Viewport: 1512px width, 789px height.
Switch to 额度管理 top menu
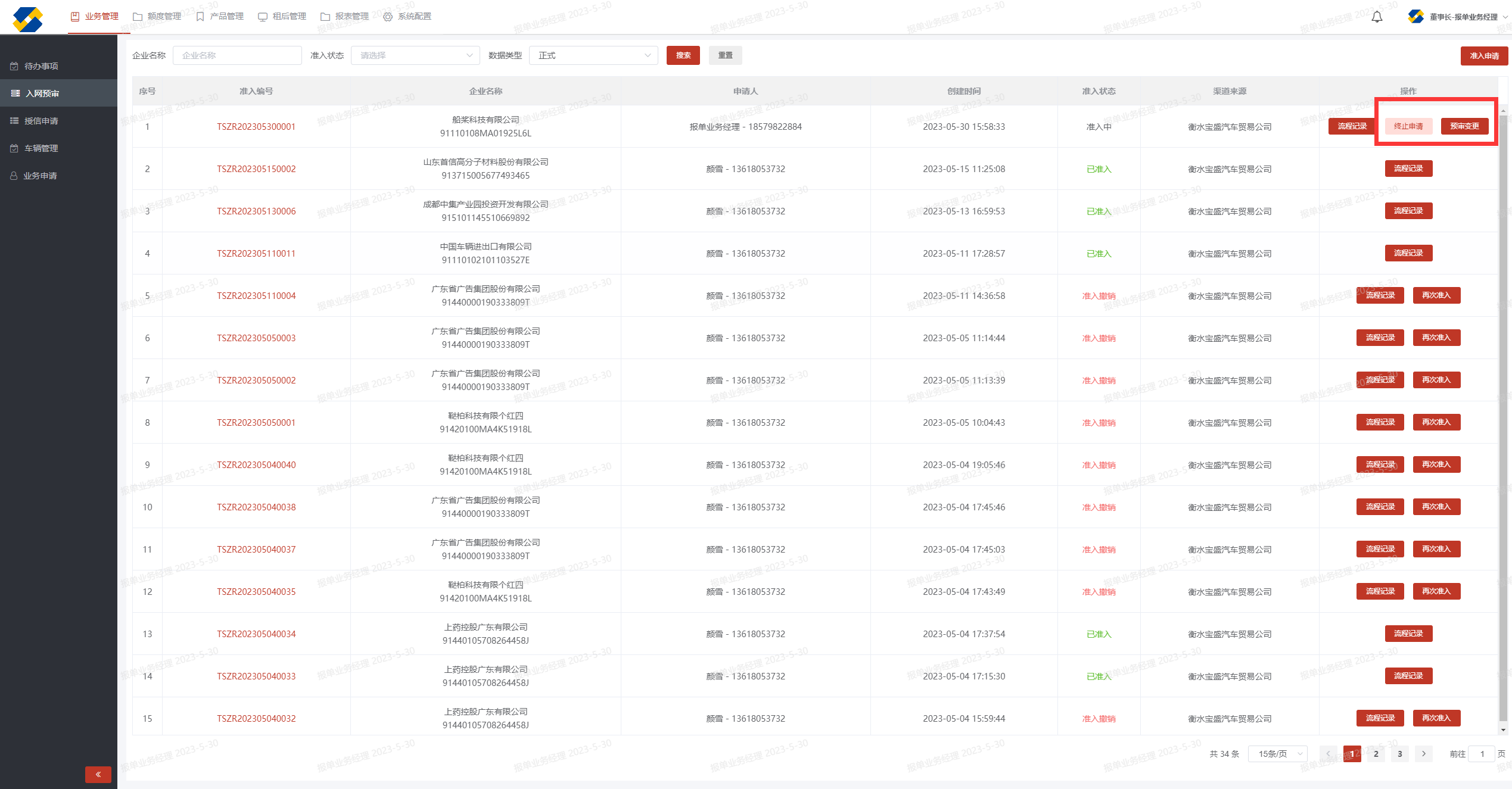[x=157, y=16]
